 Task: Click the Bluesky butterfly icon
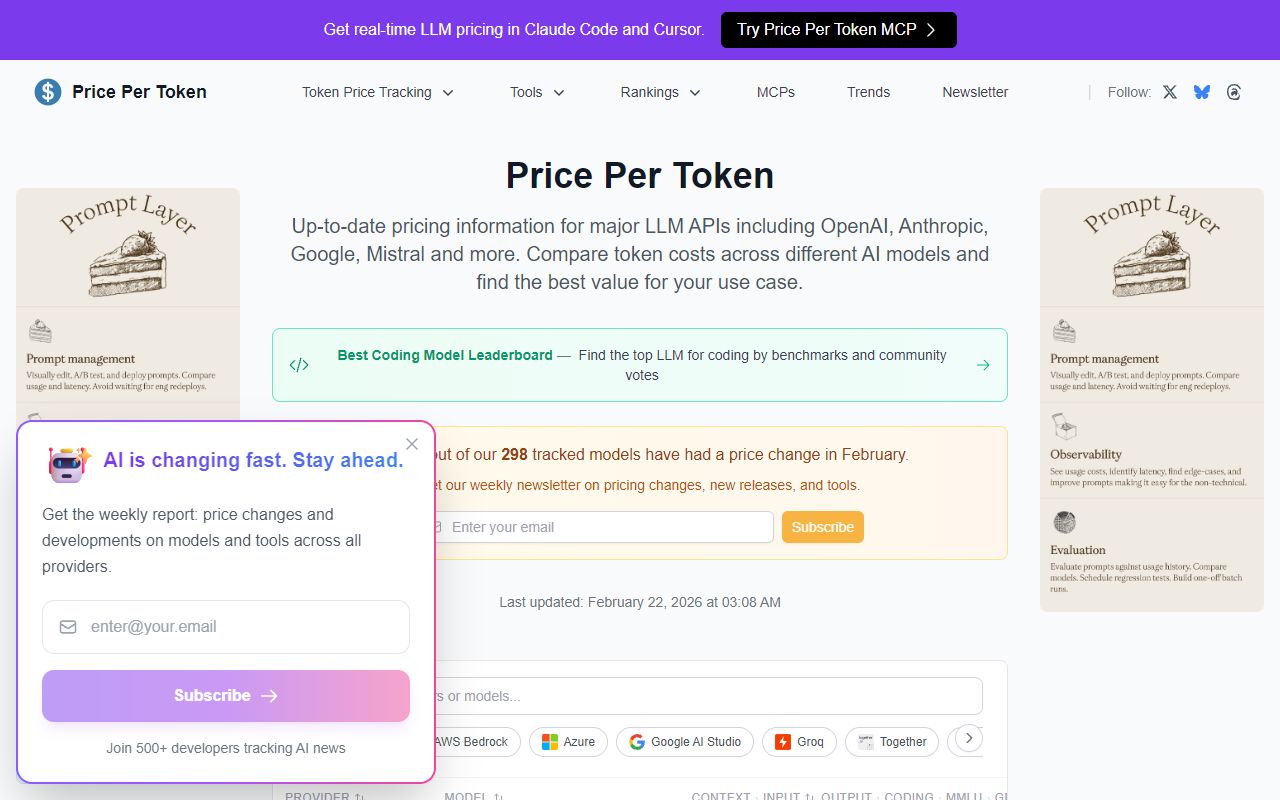[x=1201, y=91]
